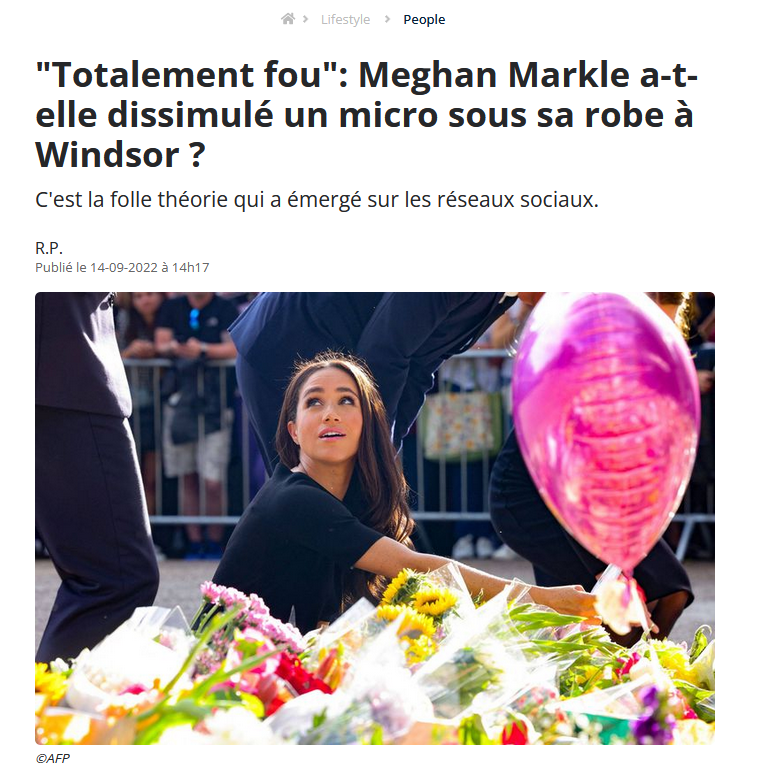Image resolution: width=764 pixels, height=774 pixels.
Task: Click the pink balloon in the photo
Action: click(606, 434)
